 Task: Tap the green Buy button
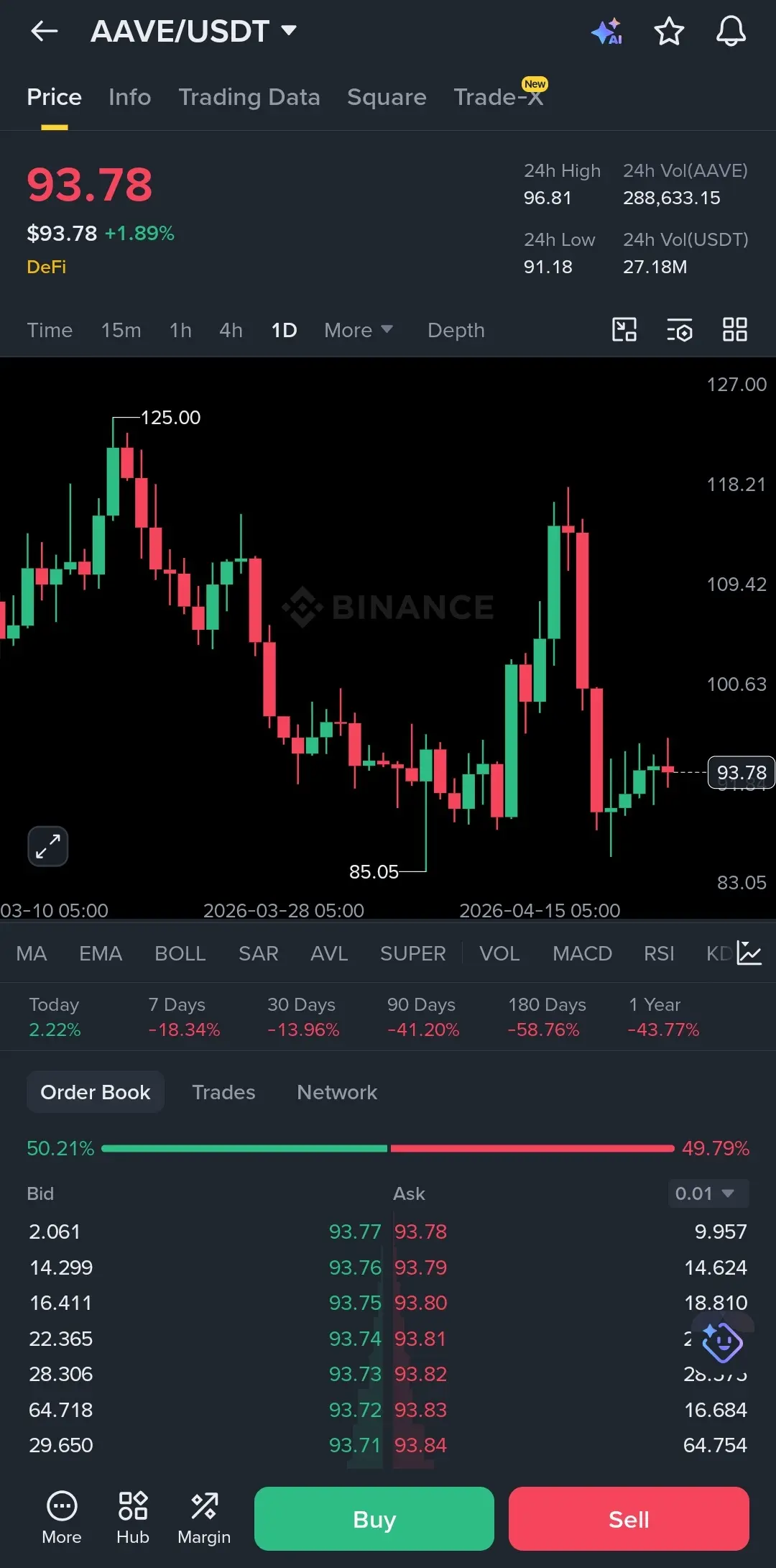tap(374, 1518)
